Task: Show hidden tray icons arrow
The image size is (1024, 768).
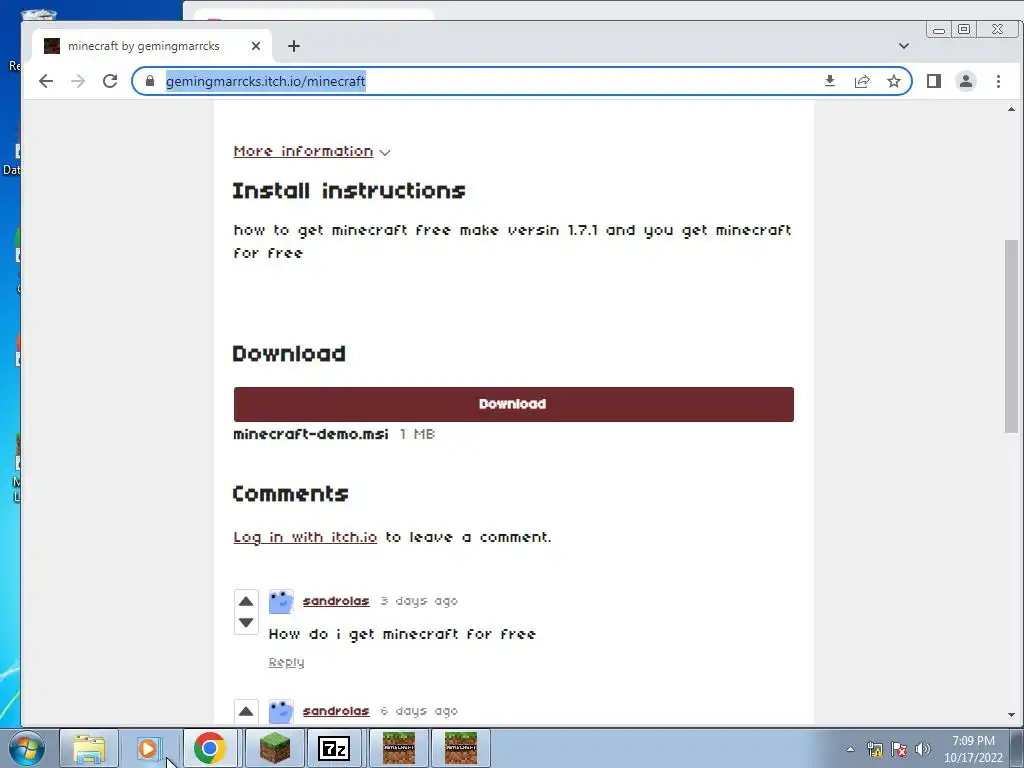Action: click(x=850, y=749)
